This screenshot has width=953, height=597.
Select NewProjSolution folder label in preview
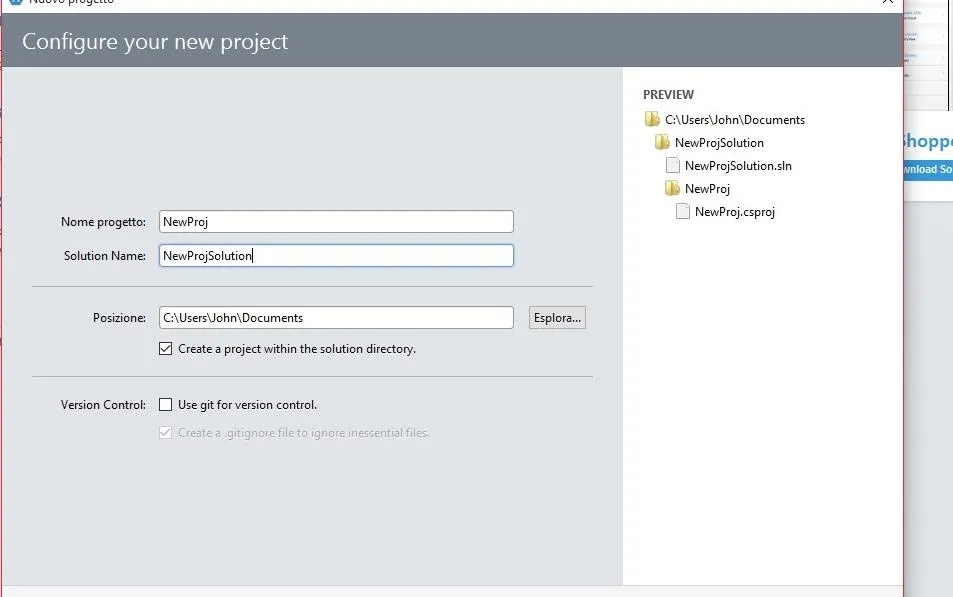(719, 143)
